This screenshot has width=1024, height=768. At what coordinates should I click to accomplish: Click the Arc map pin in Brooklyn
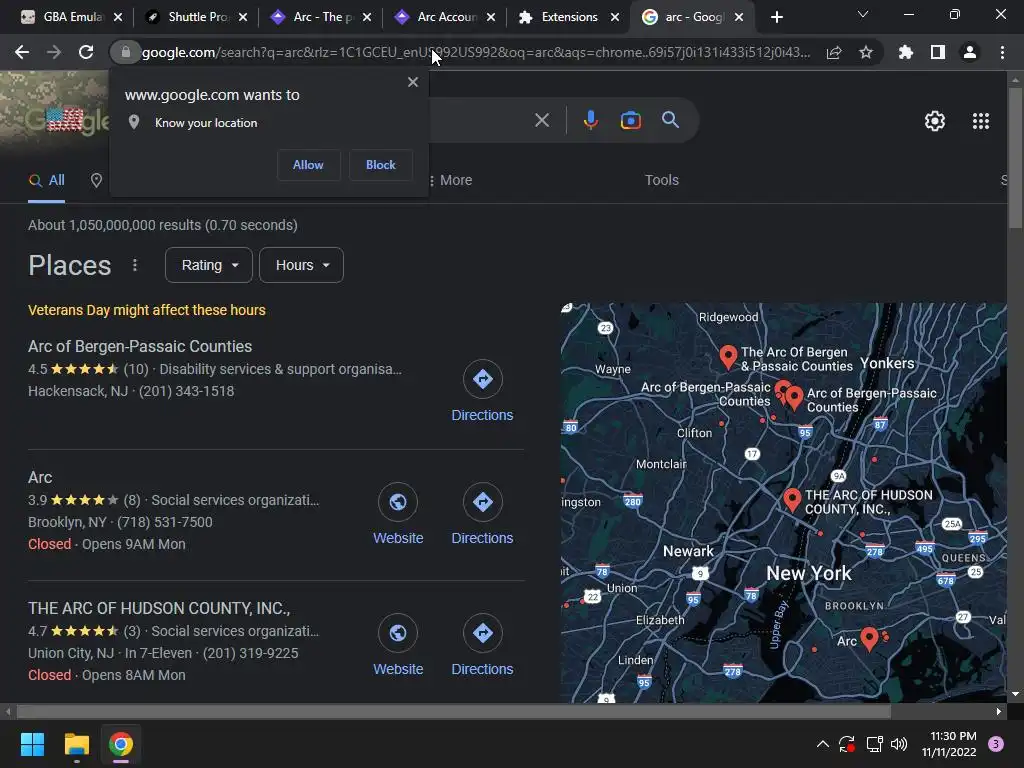pos(869,638)
